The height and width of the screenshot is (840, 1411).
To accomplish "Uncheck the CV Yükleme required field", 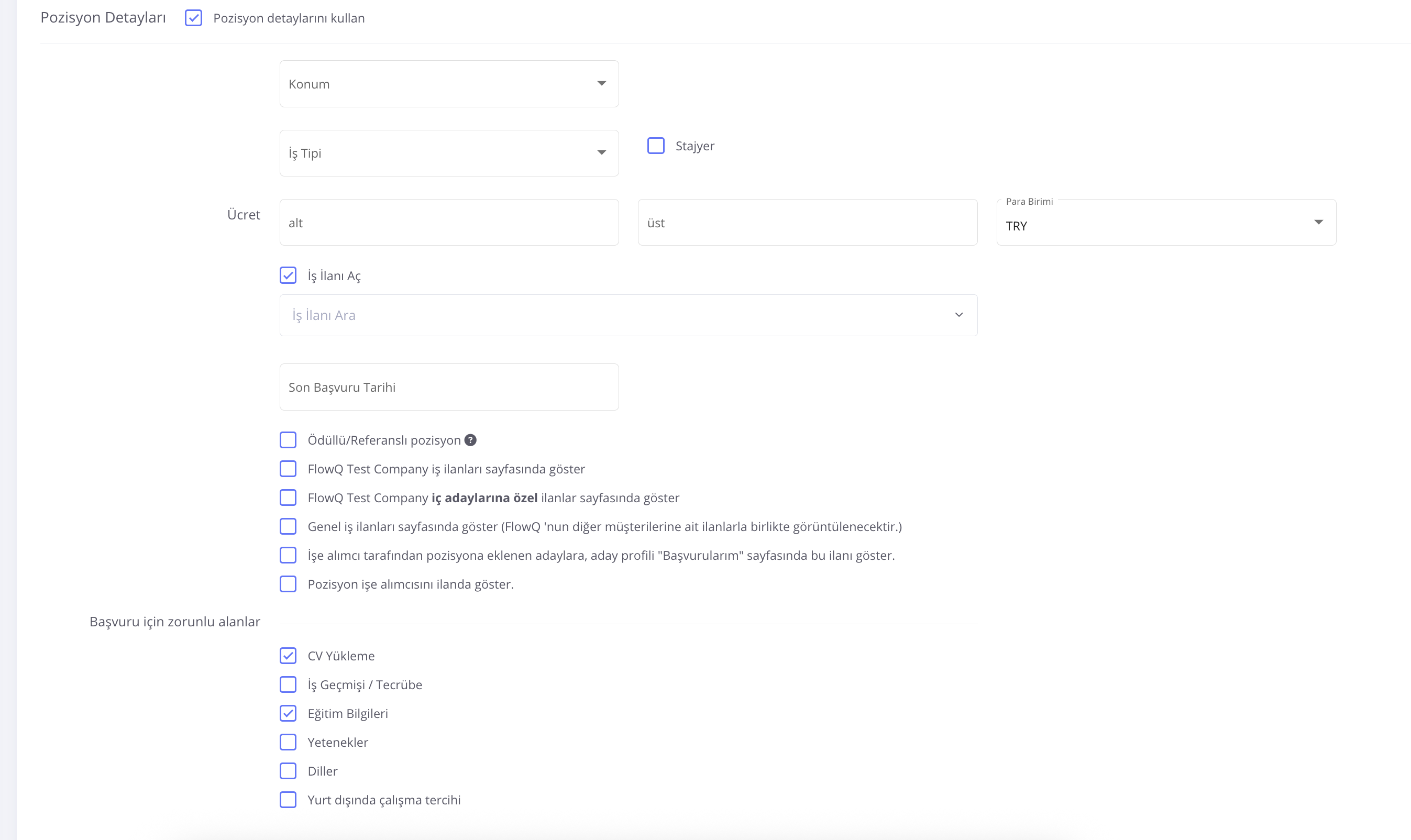I will tap(288, 656).
